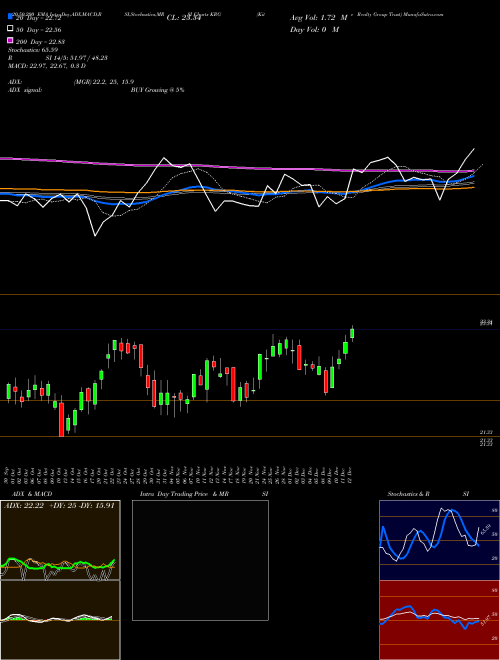The image size is (500, 660).
Task: Open the red RSI mini chart
Action: (x=439, y=620)
